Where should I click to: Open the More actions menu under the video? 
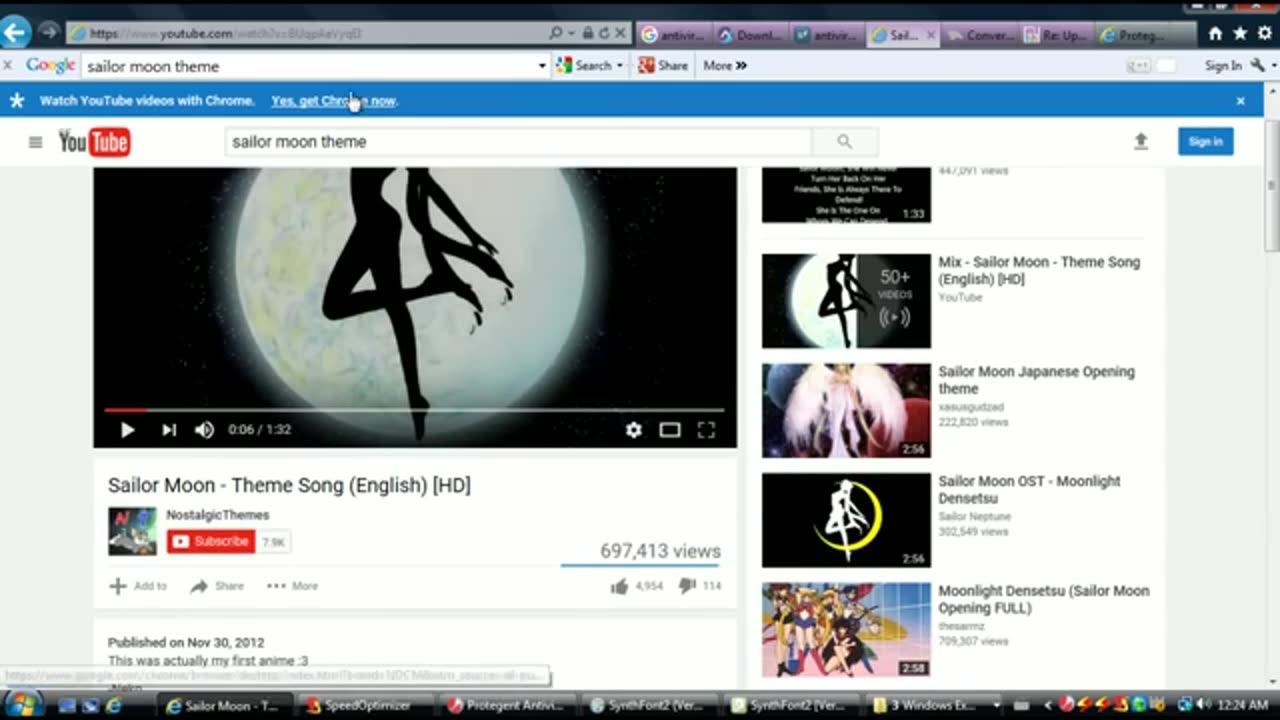(292, 586)
